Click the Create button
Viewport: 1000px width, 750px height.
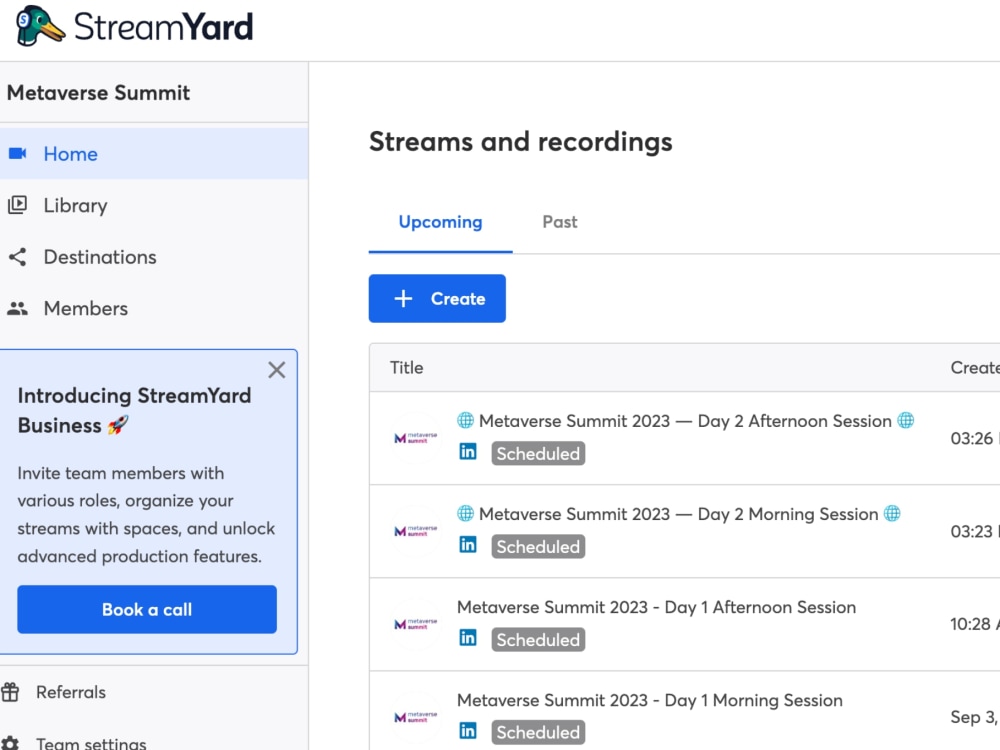437,298
